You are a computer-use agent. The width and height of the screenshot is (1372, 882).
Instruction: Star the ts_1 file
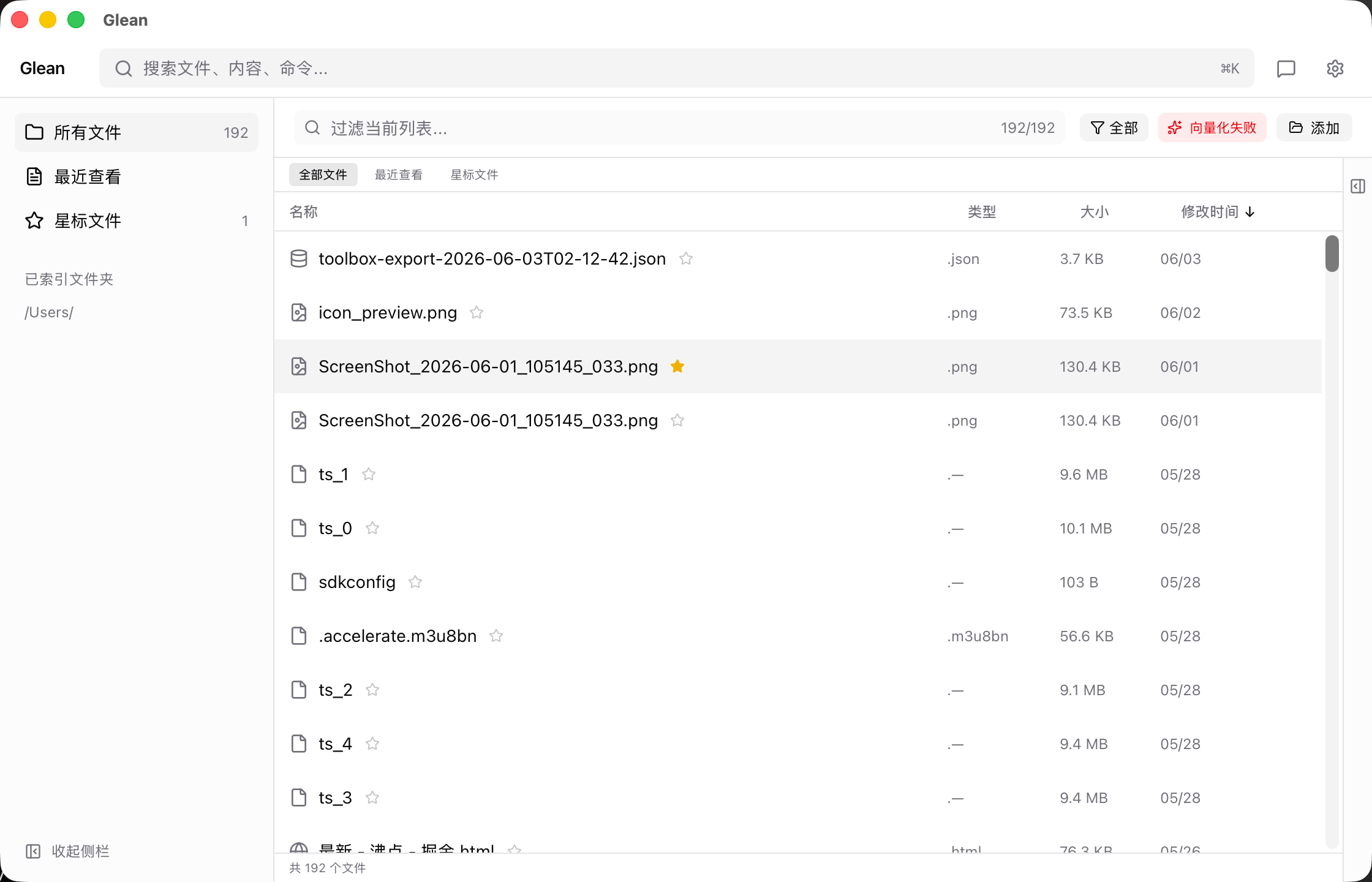pos(369,474)
